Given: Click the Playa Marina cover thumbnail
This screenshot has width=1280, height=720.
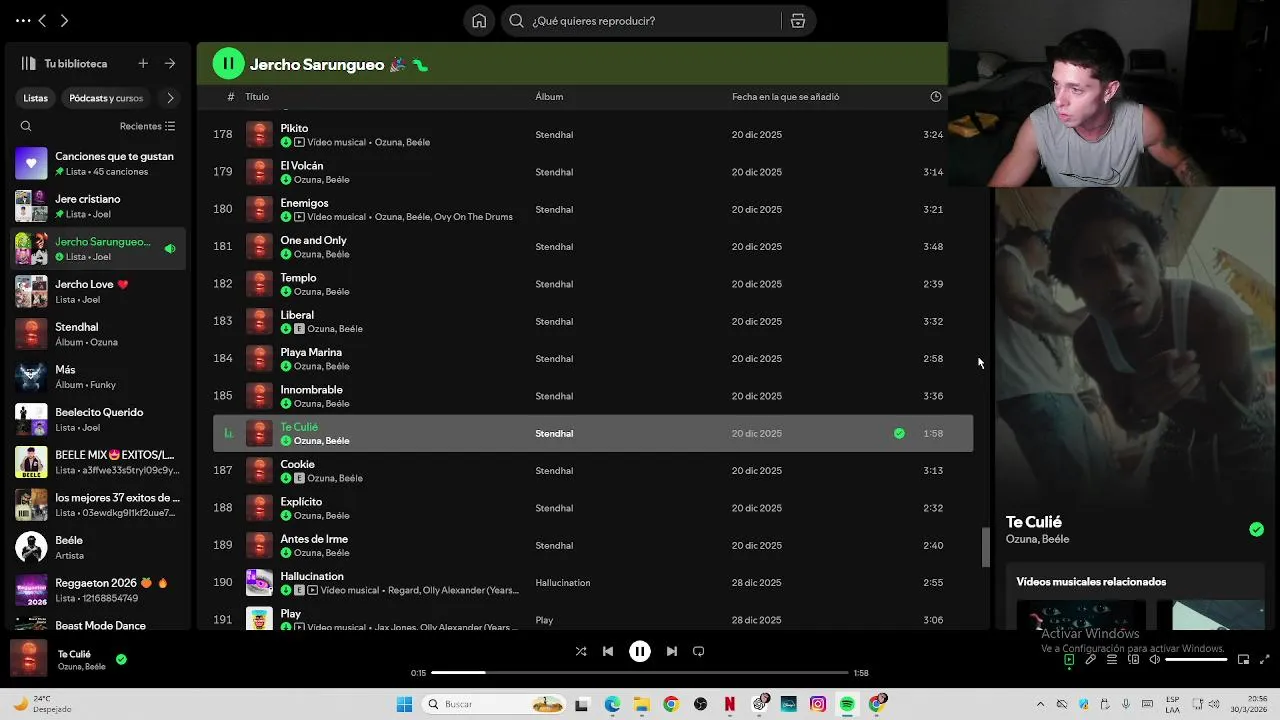Looking at the screenshot, I should coord(259,358).
